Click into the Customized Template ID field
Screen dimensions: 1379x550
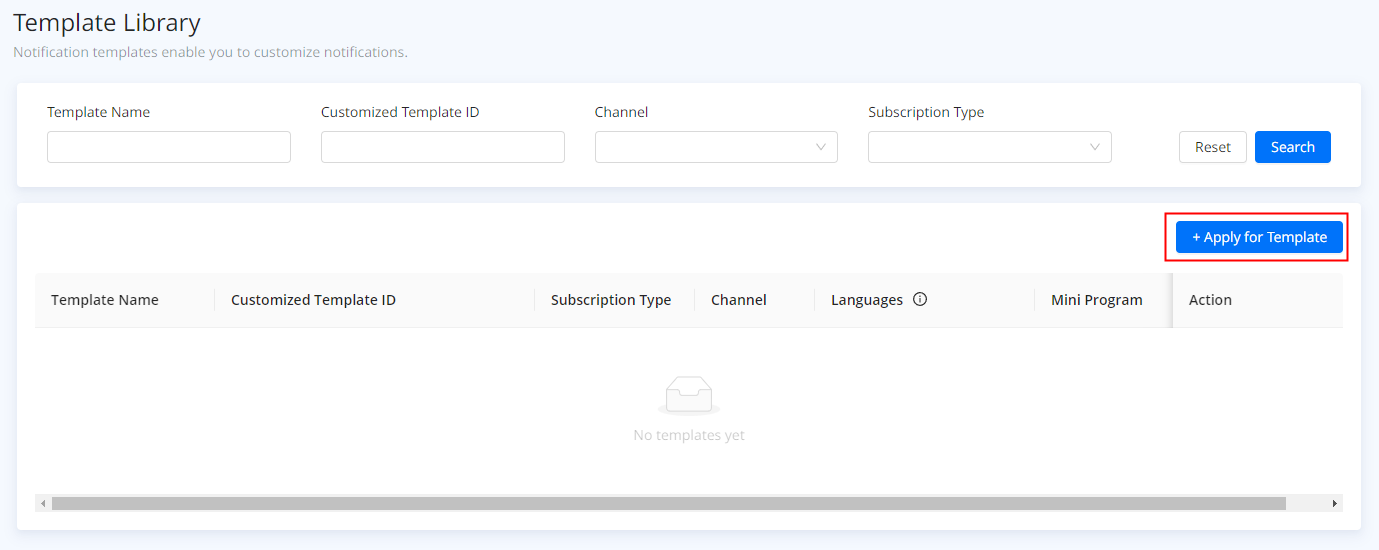(442, 147)
